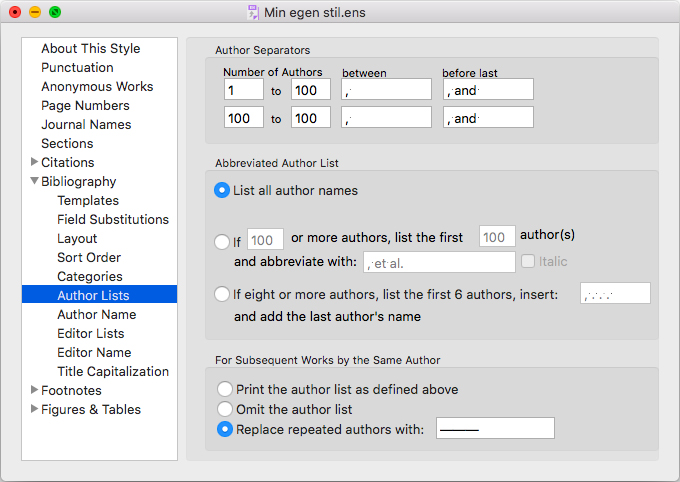Edit the first row 'before last' field
Image resolution: width=680 pixels, height=482 pixels.
[488, 89]
